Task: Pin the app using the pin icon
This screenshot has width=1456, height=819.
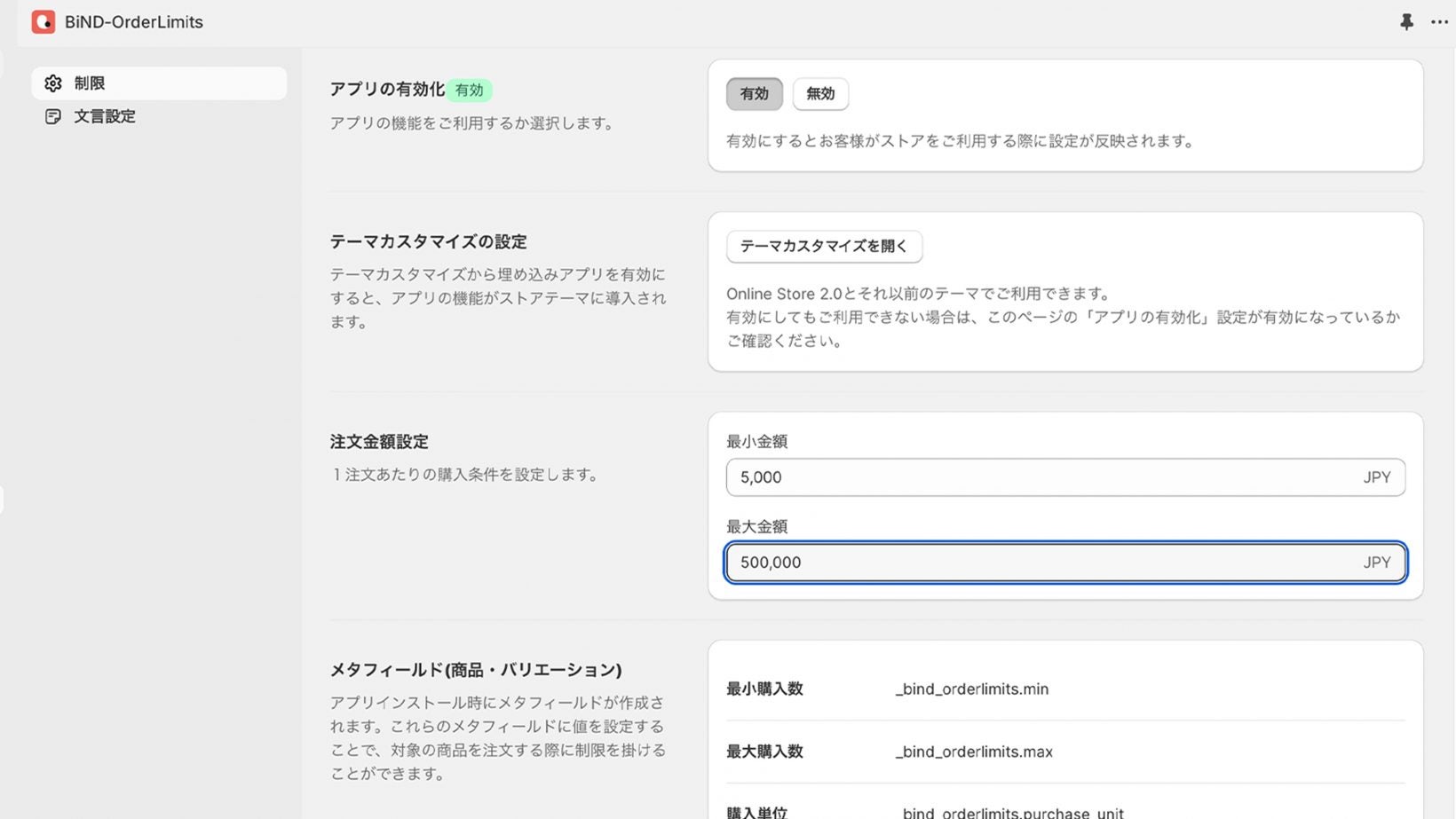Action: tap(1406, 22)
